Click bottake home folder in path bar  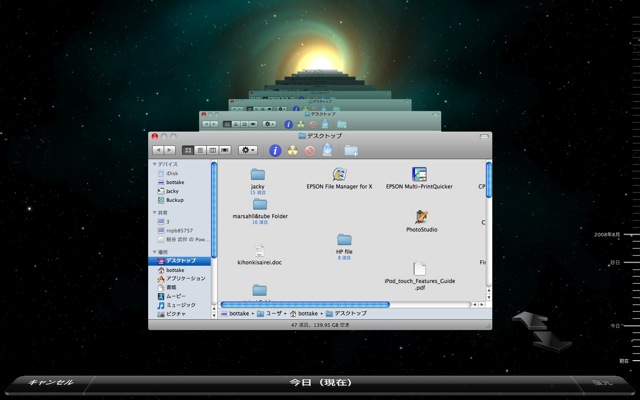point(304,313)
